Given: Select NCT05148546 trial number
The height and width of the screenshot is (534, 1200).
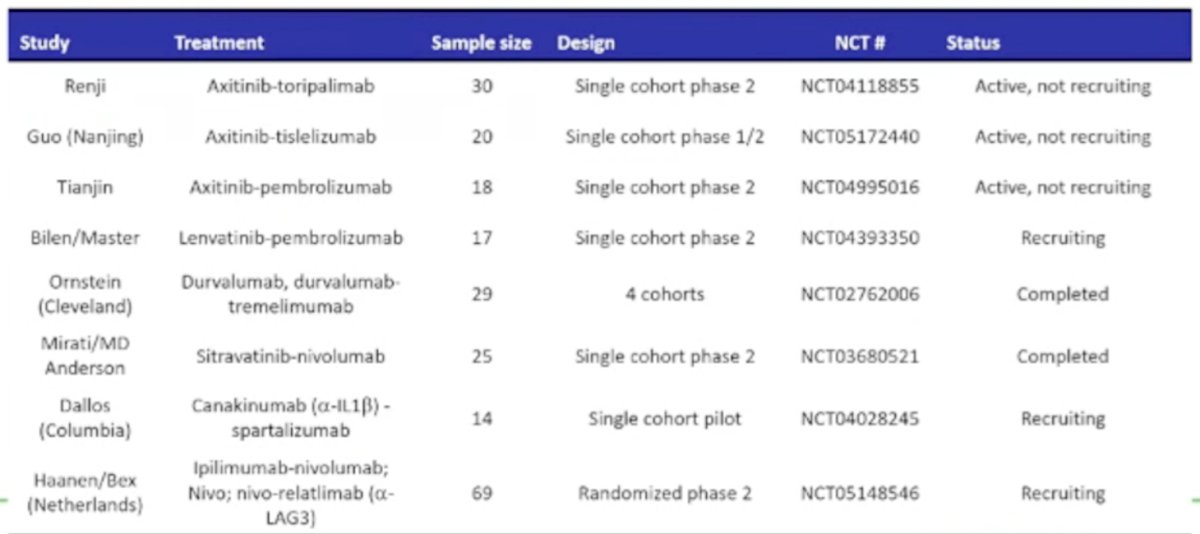Looking at the screenshot, I should point(860,493).
